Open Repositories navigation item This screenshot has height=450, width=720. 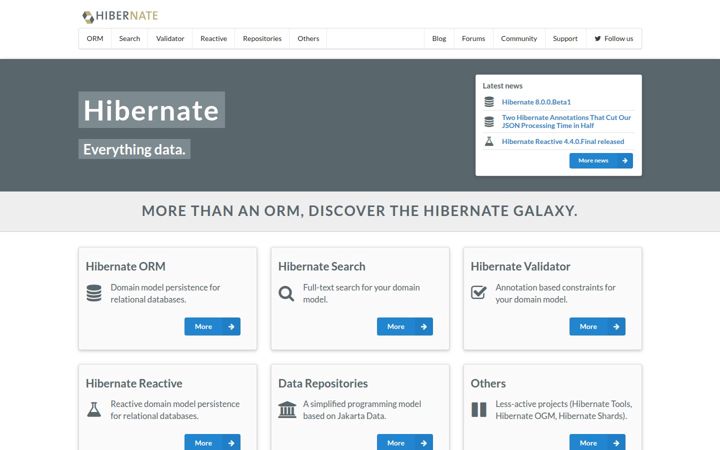(262, 39)
